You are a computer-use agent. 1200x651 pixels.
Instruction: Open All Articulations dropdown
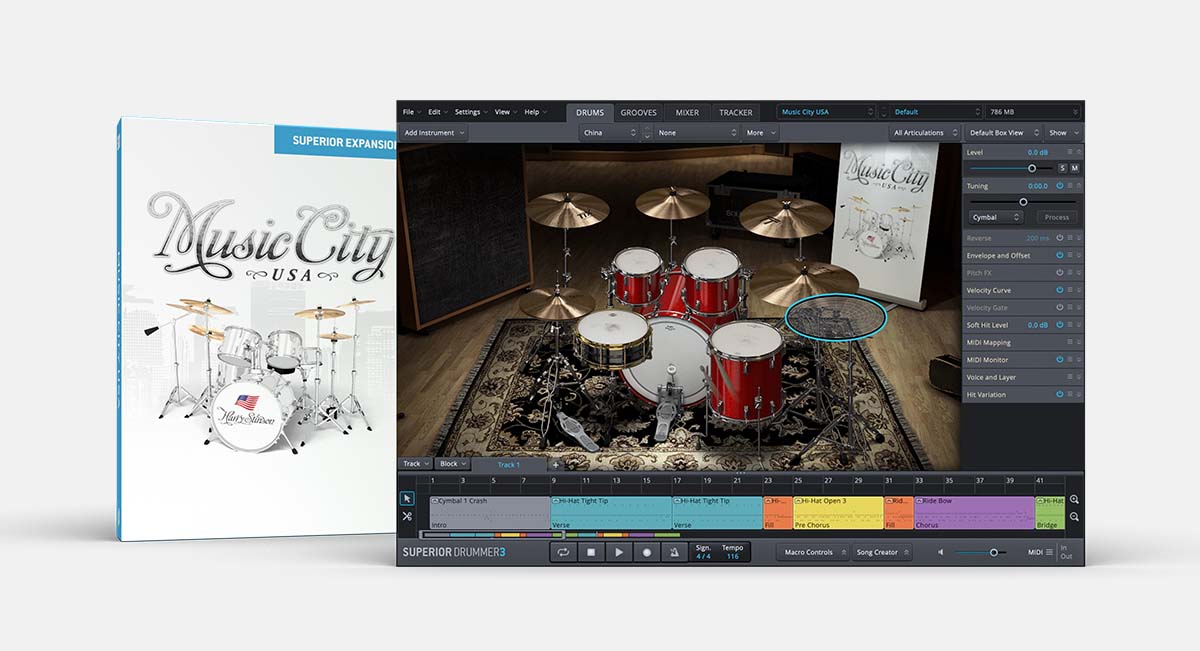coord(925,132)
